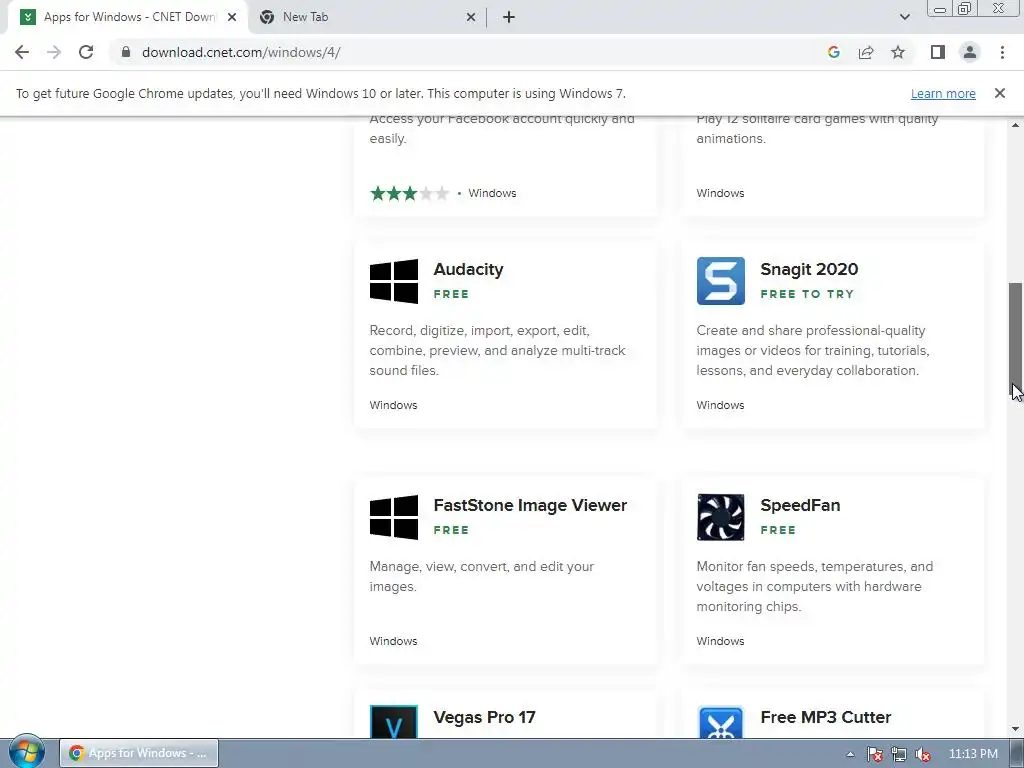Screen dimensions: 1024x768
Task: Reload the current page
Action: (x=86, y=52)
